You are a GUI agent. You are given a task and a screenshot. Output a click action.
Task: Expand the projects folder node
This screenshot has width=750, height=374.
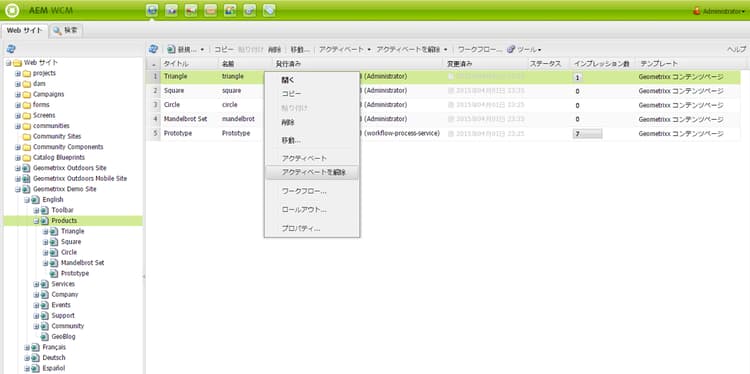18,73
